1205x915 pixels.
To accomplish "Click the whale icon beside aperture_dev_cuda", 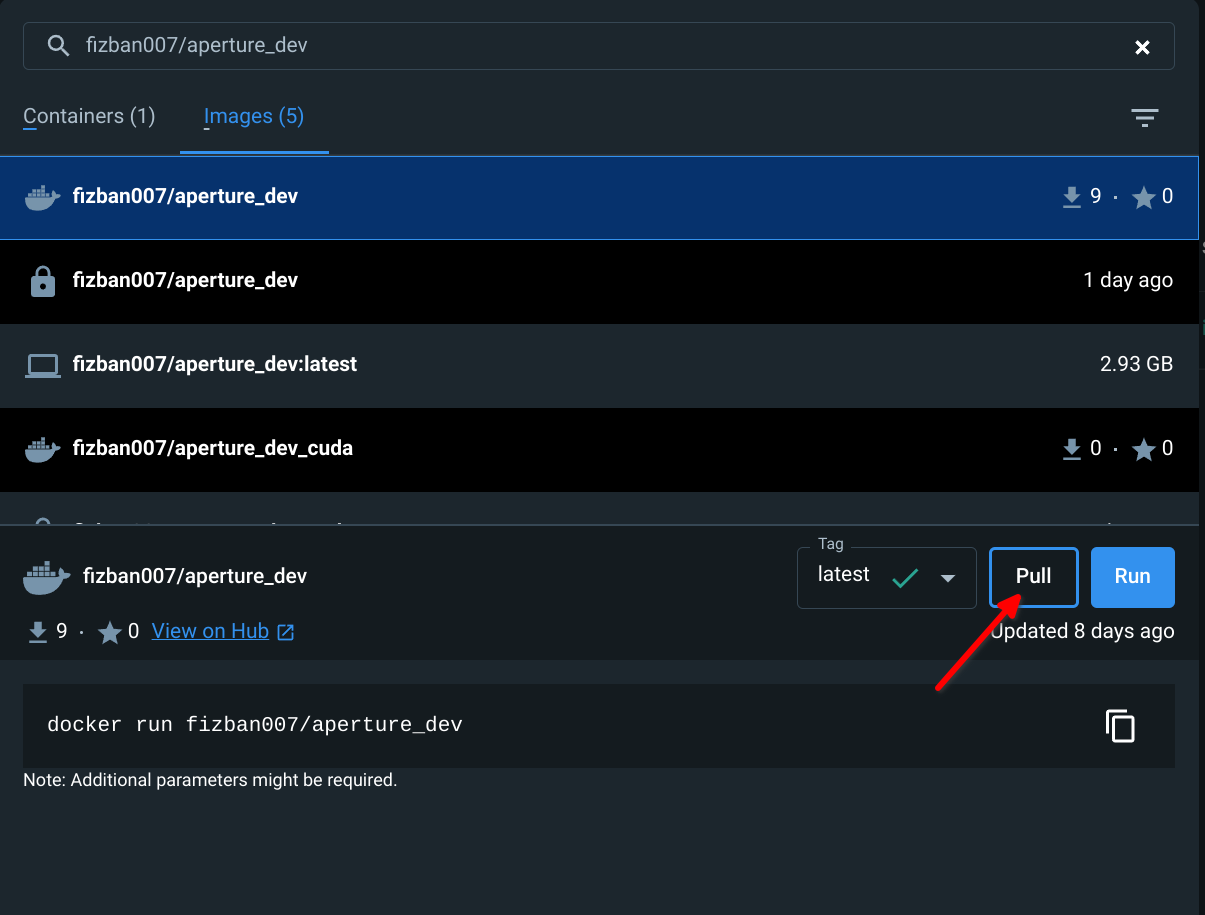I will [42, 449].
